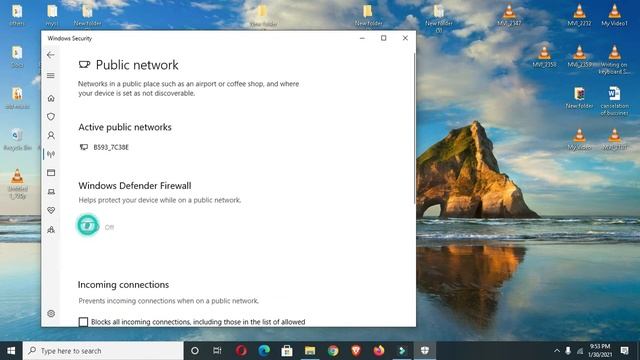Select the cancelation of business Word document
The image size is (640, 360).
(614, 101)
